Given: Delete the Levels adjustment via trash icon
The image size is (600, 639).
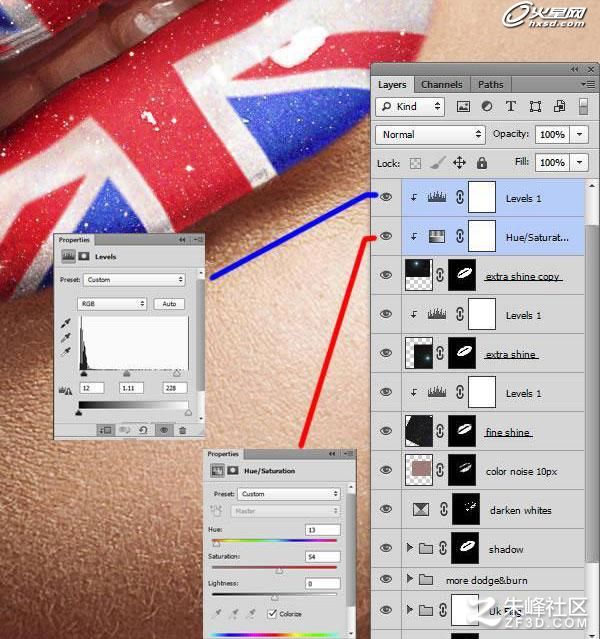Looking at the screenshot, I should click(x=183, y=430).
